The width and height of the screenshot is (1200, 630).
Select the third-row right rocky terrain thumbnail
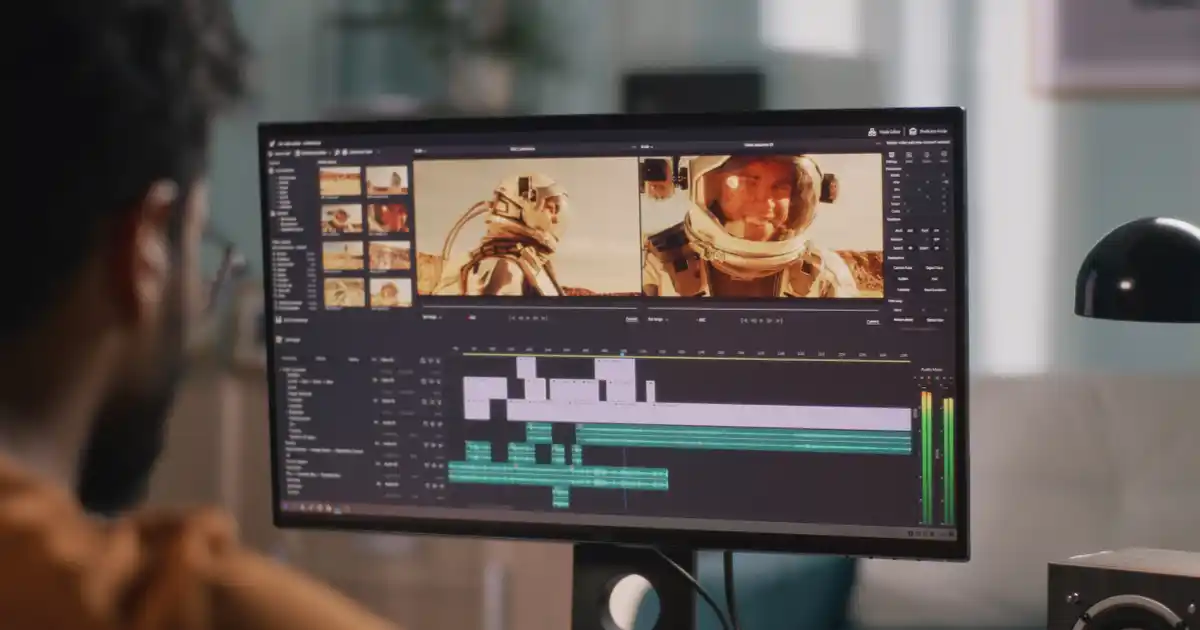coord(389,256)
